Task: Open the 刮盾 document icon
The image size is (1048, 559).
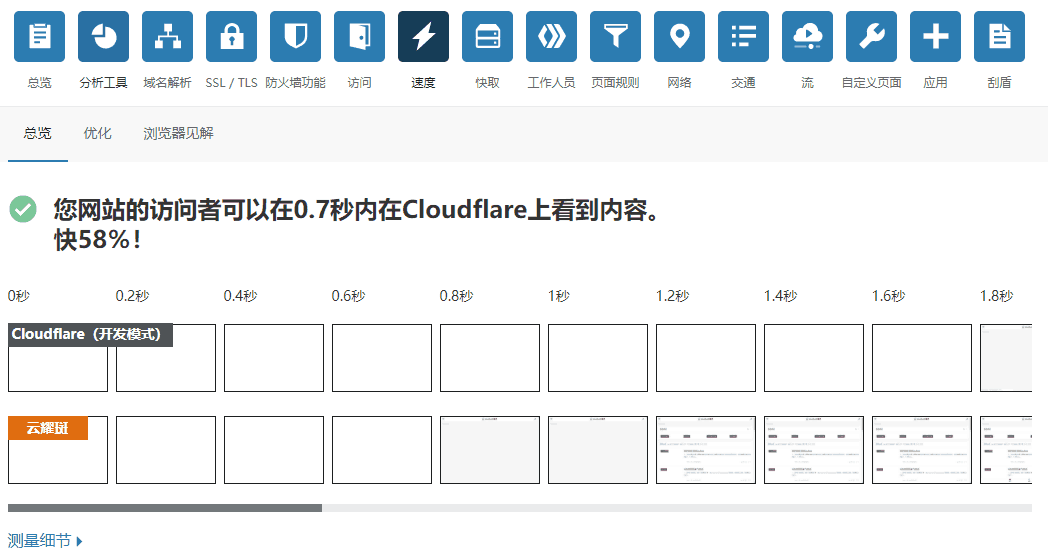Action: click(x=999, y=36)
